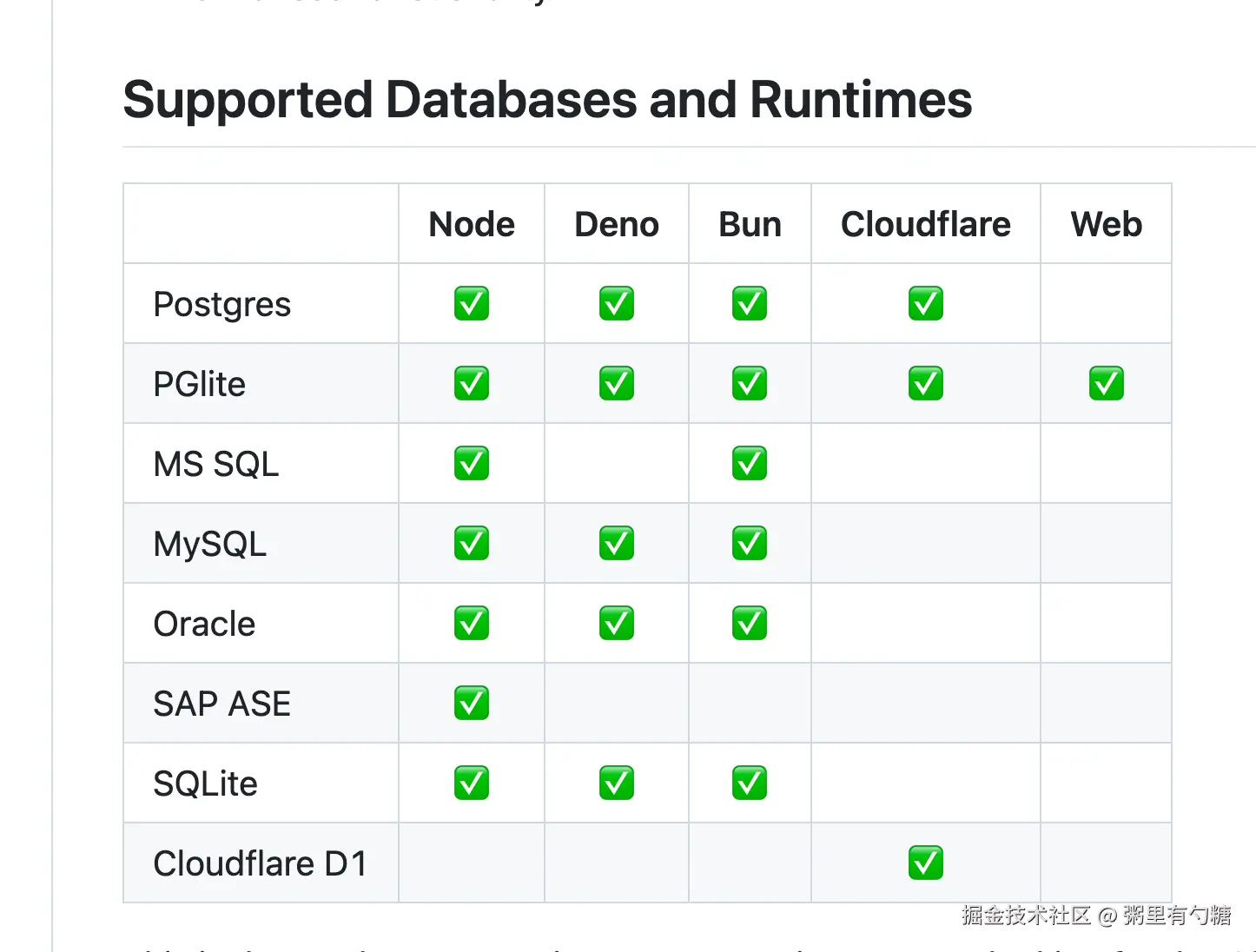This screenshot has height=952, width=1256.
Task: Click the SQLite Bun checkmark
Action: pyautogui.click(x=750, y=783)
